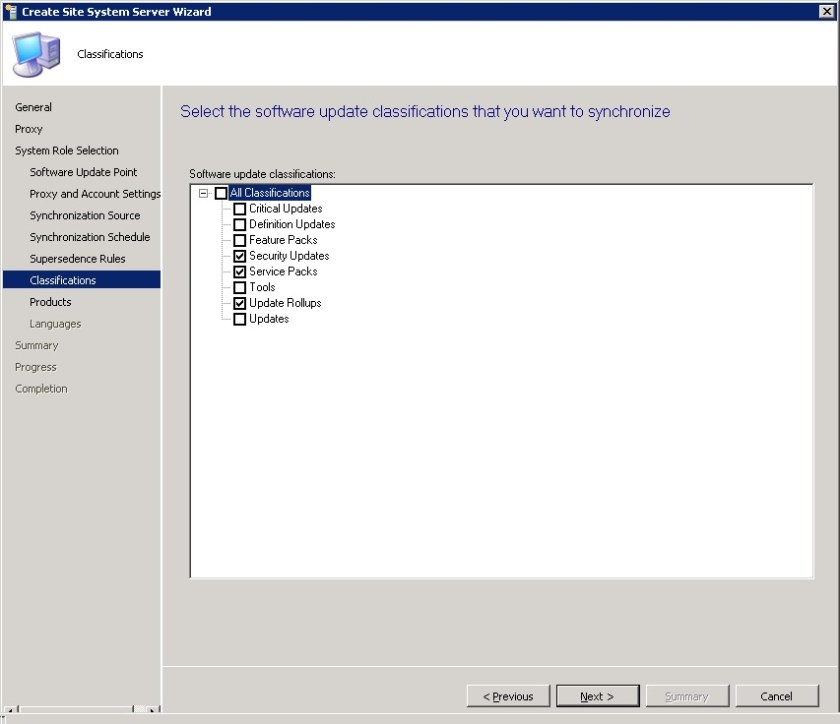This screenshot has width=840, height=724.
Task: Uncheck the Update Rollups option
Action: (239, 302)
